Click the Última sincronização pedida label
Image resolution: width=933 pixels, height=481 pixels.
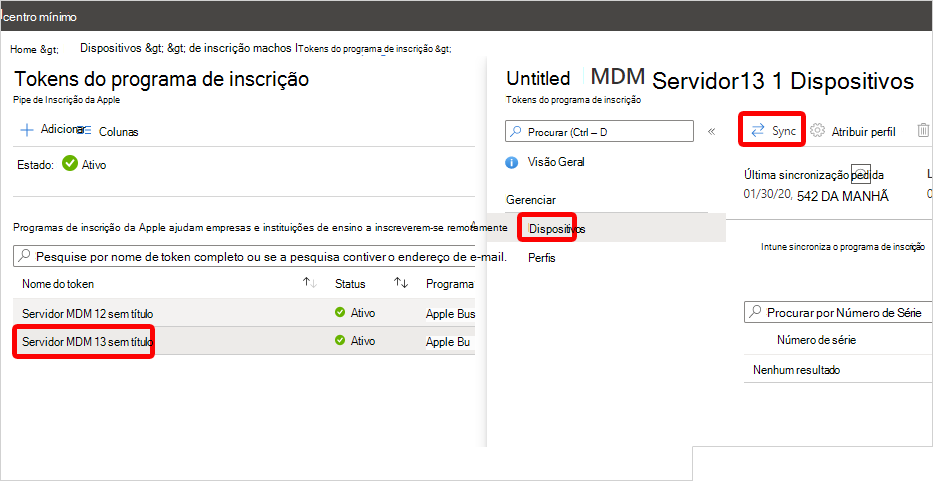813,174
